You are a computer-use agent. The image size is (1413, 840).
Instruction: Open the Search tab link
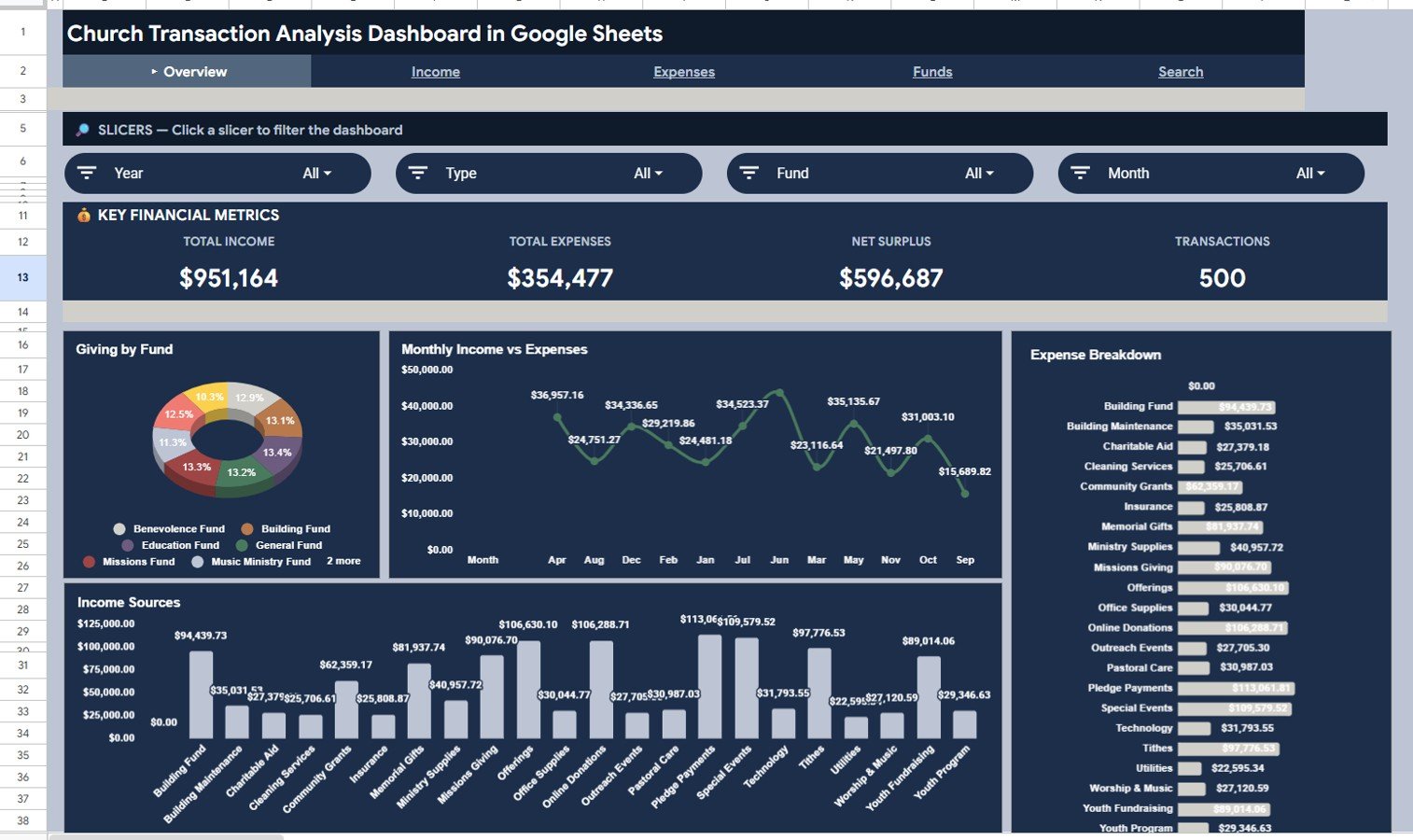pyautogui.click(x=1181, y=72)
